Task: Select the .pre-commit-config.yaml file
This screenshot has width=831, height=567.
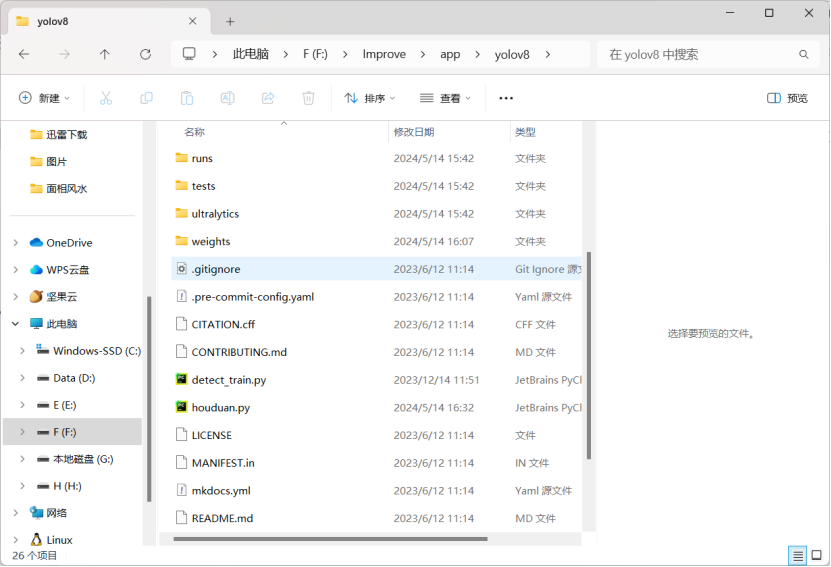Action: (x=376, y=297)
